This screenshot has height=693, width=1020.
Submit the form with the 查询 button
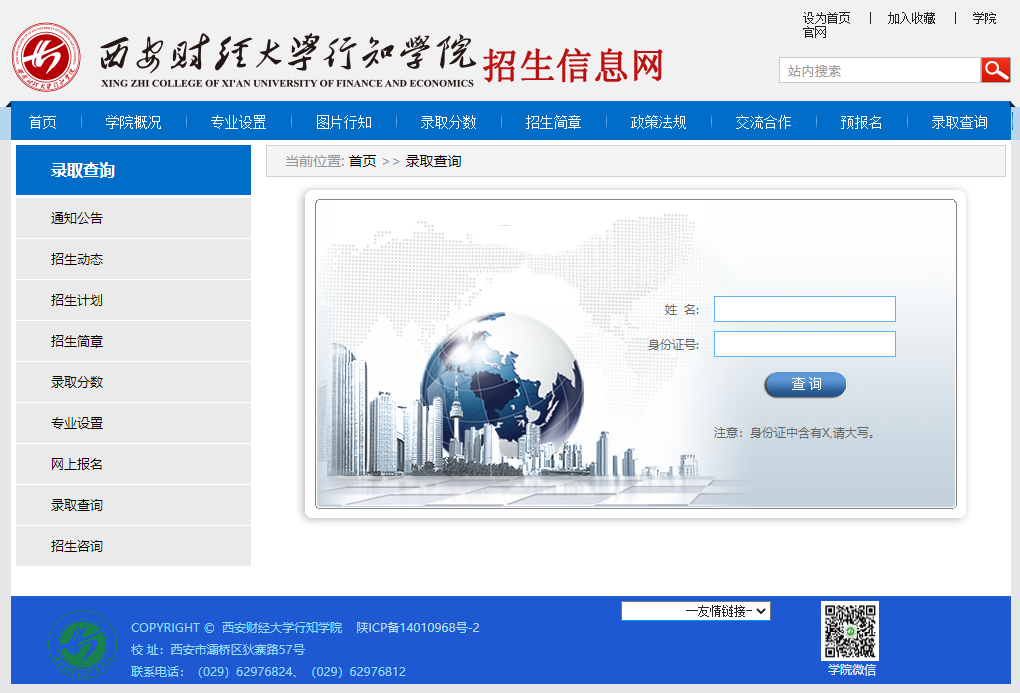tap(805, 385)
